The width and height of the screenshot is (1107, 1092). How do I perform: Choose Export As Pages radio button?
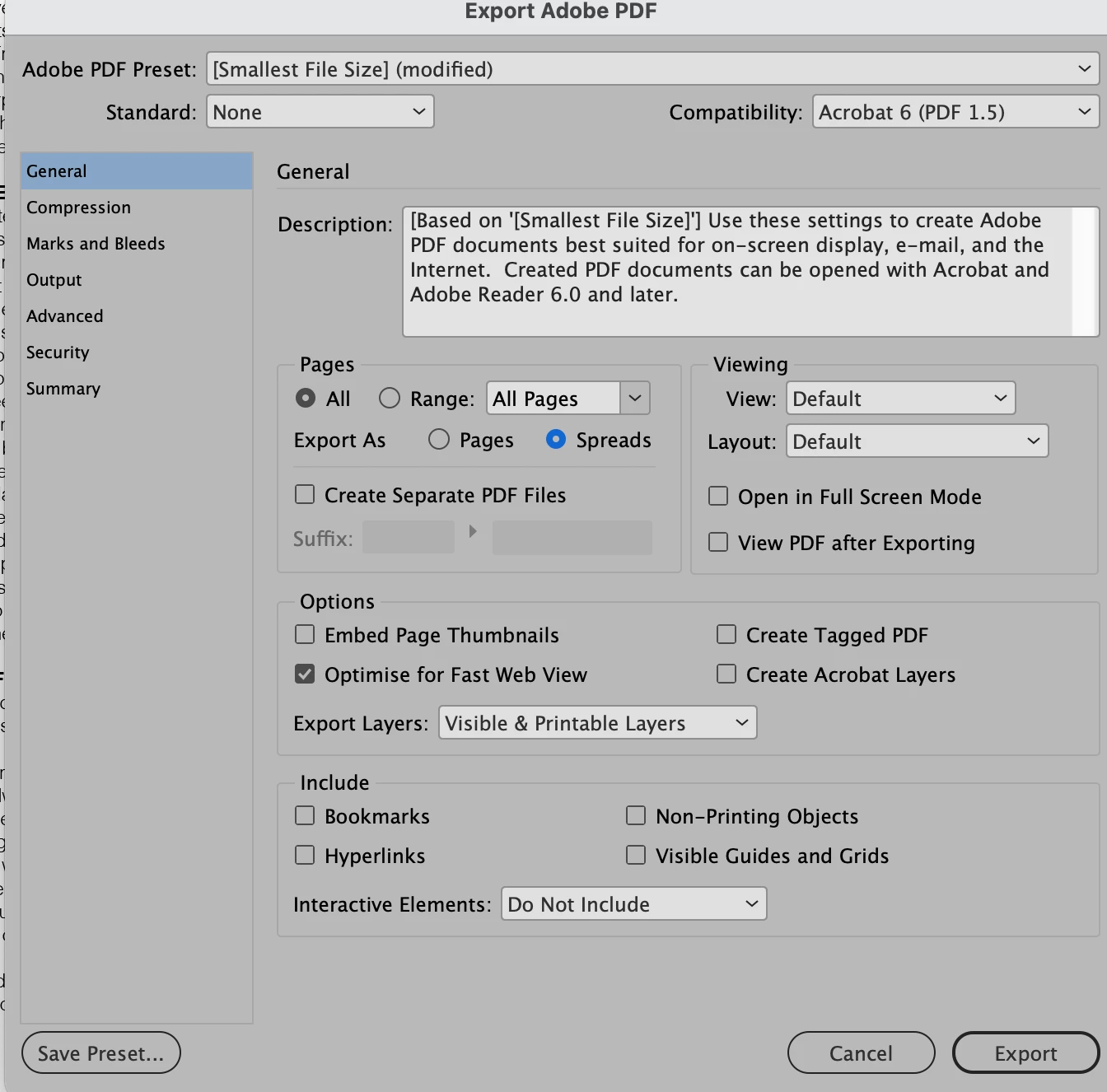click(439, 440)
